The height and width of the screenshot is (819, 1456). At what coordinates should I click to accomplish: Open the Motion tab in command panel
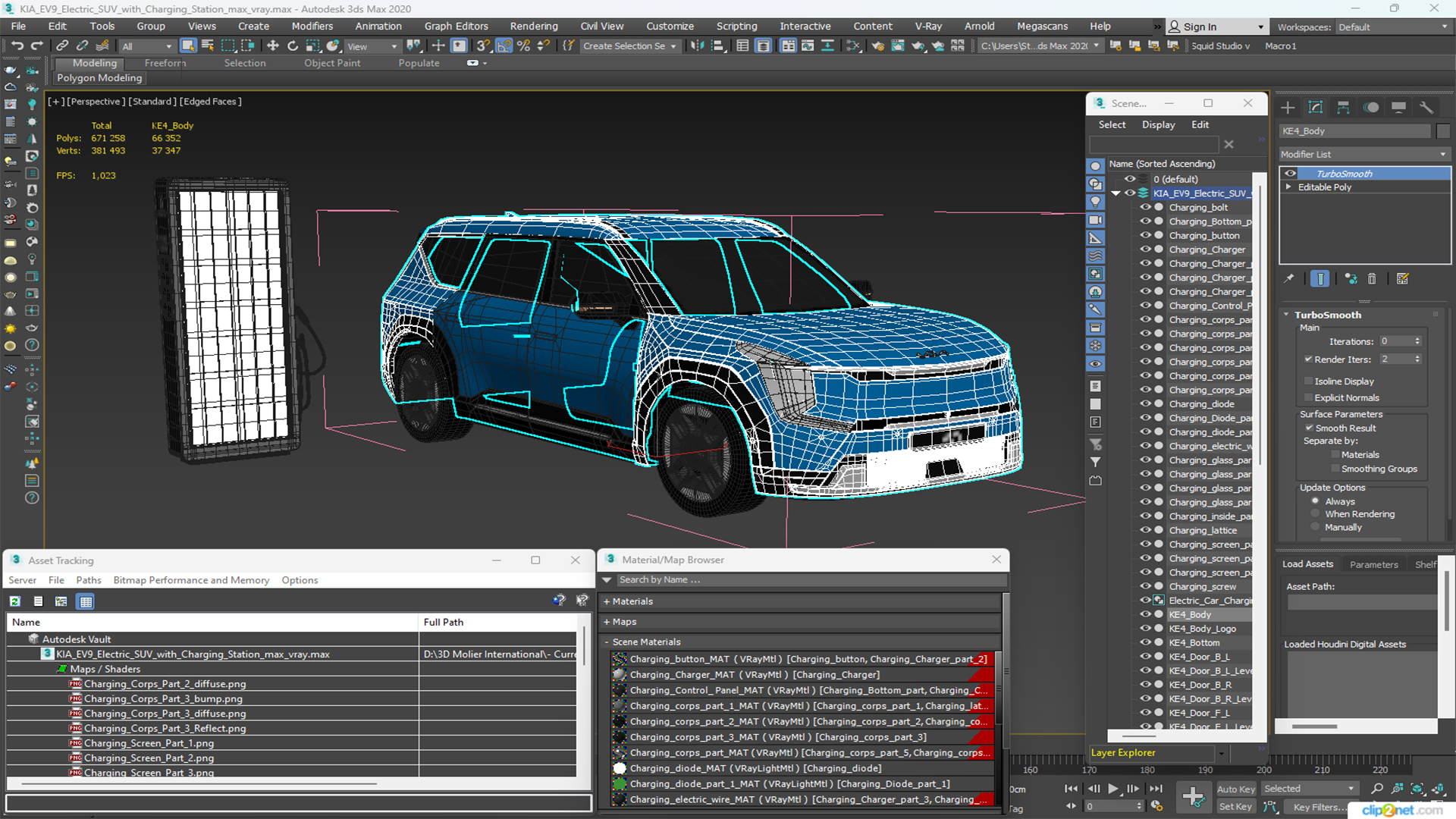pos(1371,108)
